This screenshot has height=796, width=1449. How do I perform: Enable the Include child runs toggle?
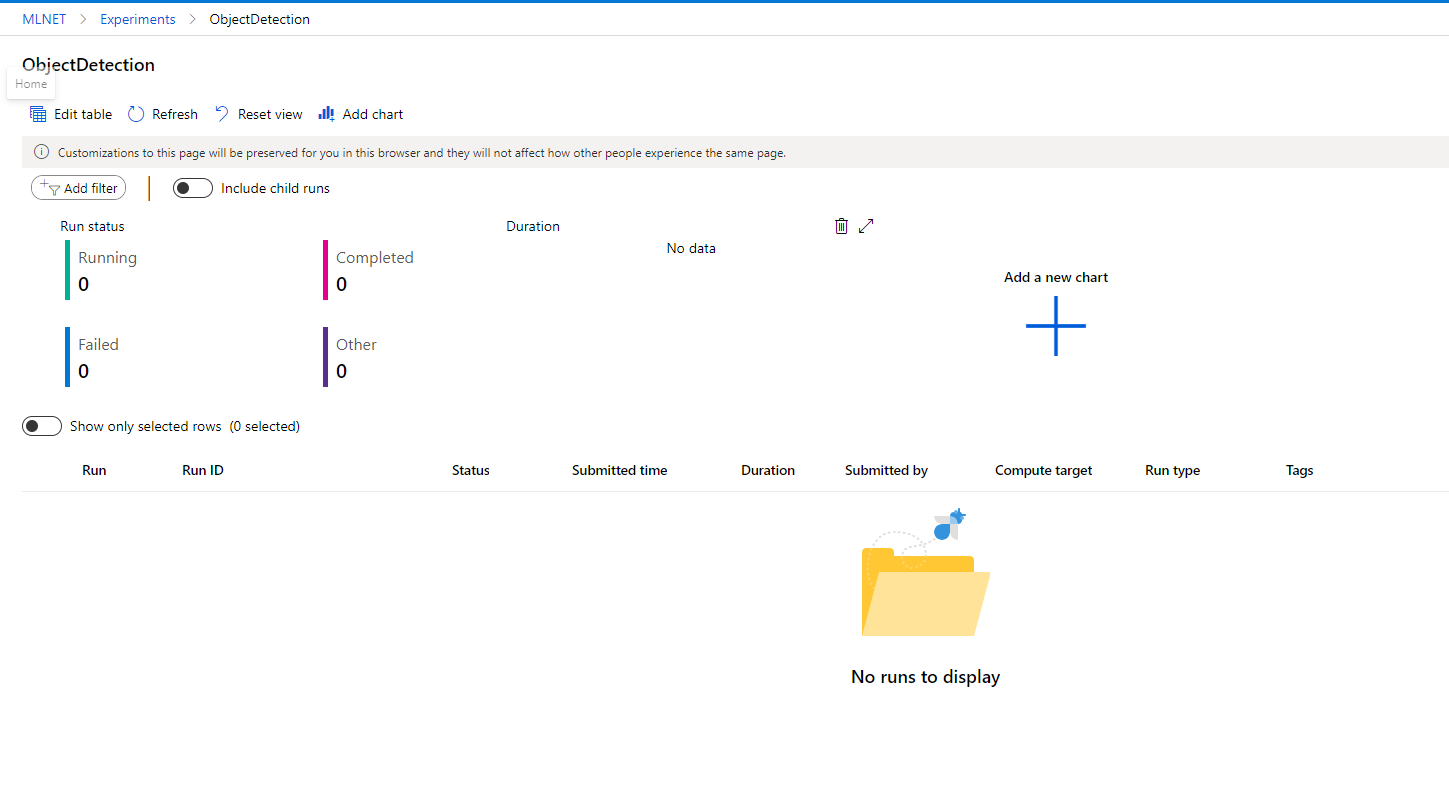click(192, 187)
